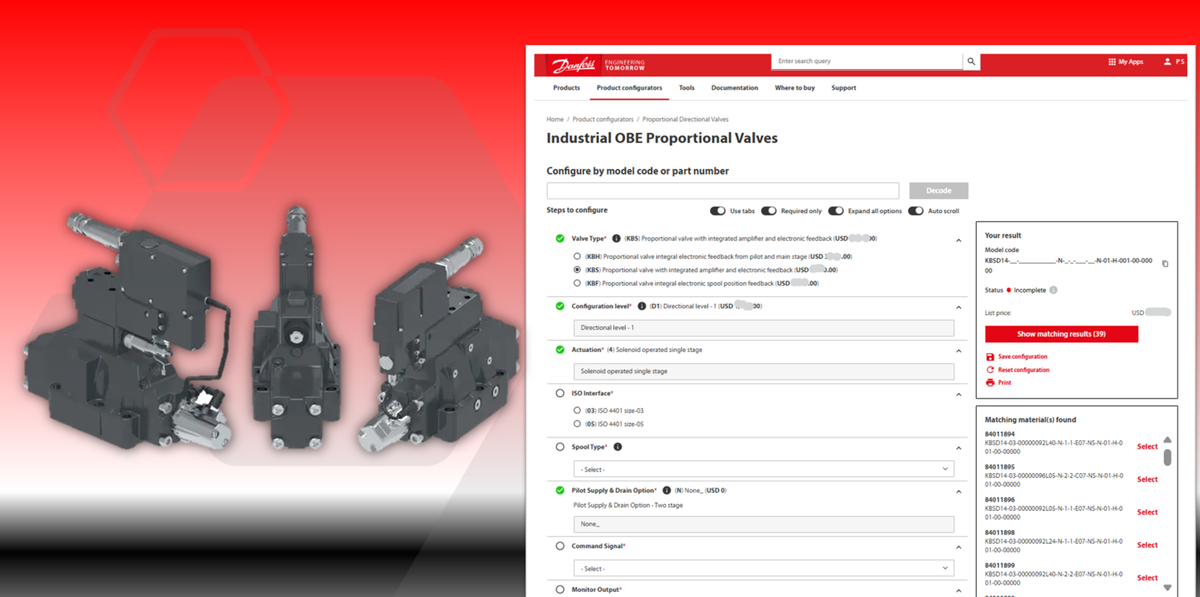Click the search magnifier icon
Screen dimensions: 1200x597
(971, 61)
